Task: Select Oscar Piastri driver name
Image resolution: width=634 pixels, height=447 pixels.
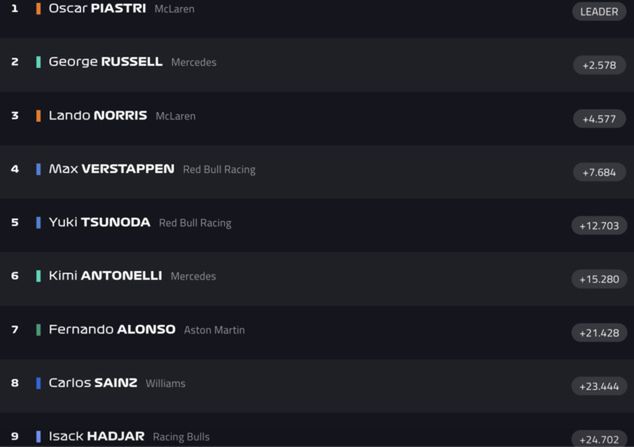Action: [97, 8]
